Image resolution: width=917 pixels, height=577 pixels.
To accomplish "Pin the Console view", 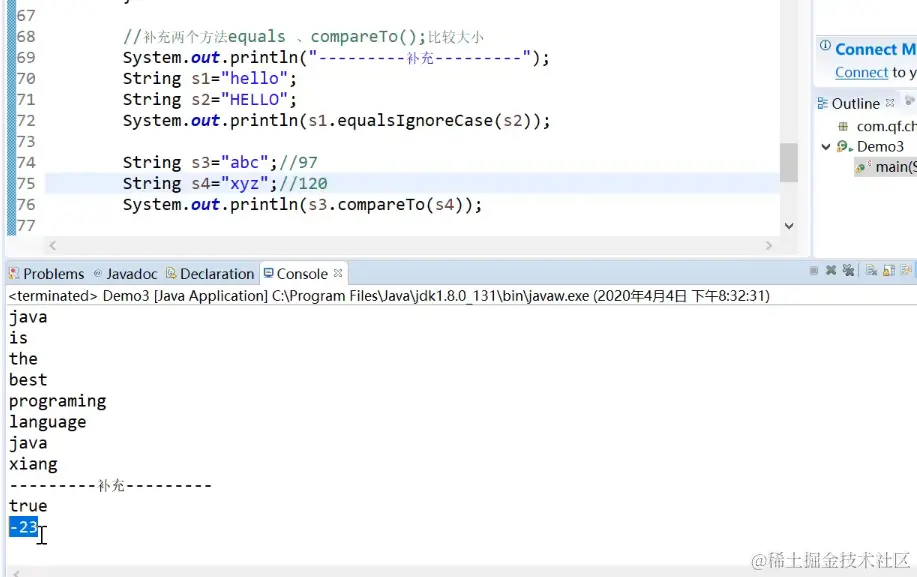I will coord(906,273).
